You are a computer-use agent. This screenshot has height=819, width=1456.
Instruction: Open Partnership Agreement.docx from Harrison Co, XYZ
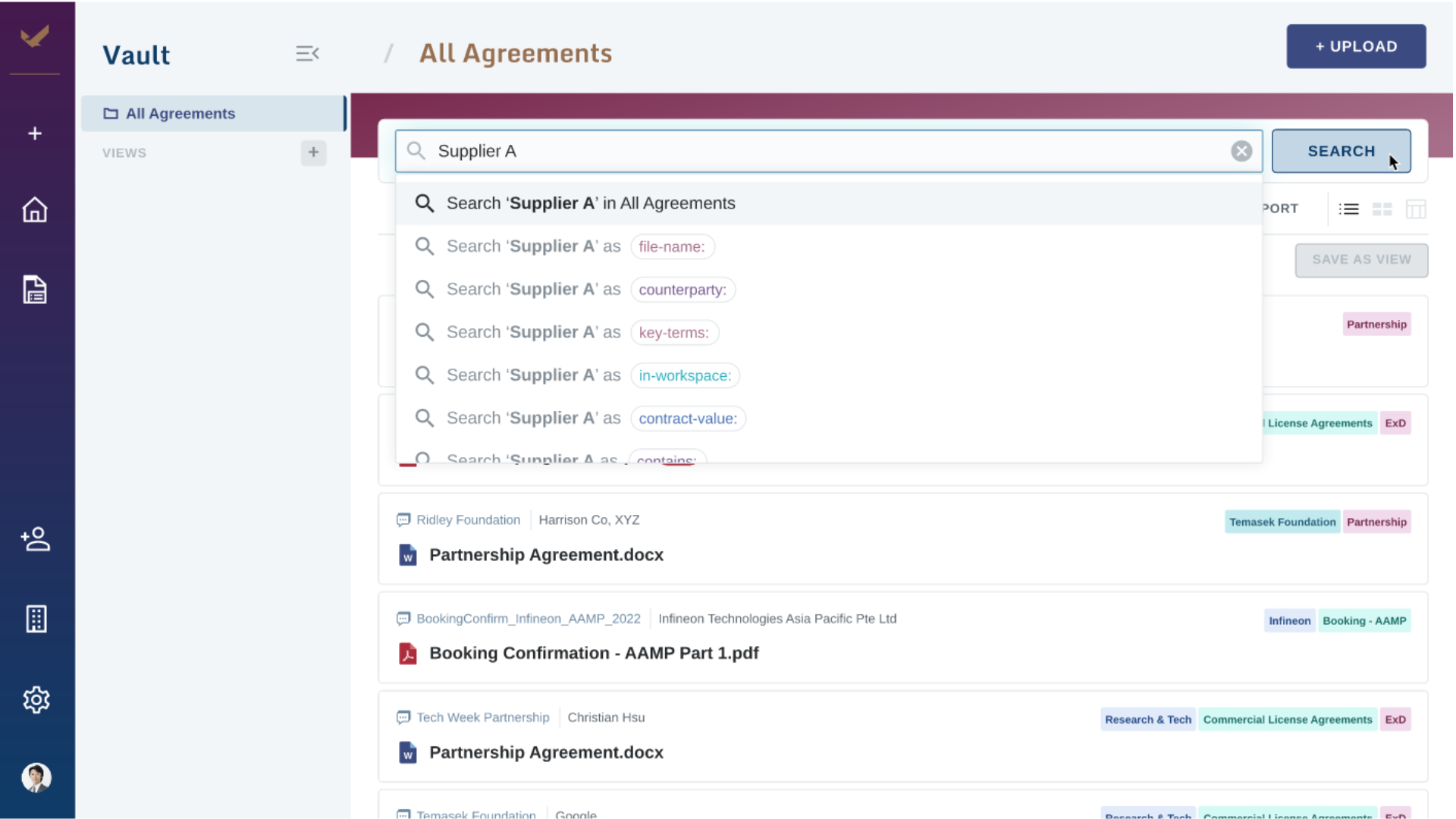(x=546, y=555)
